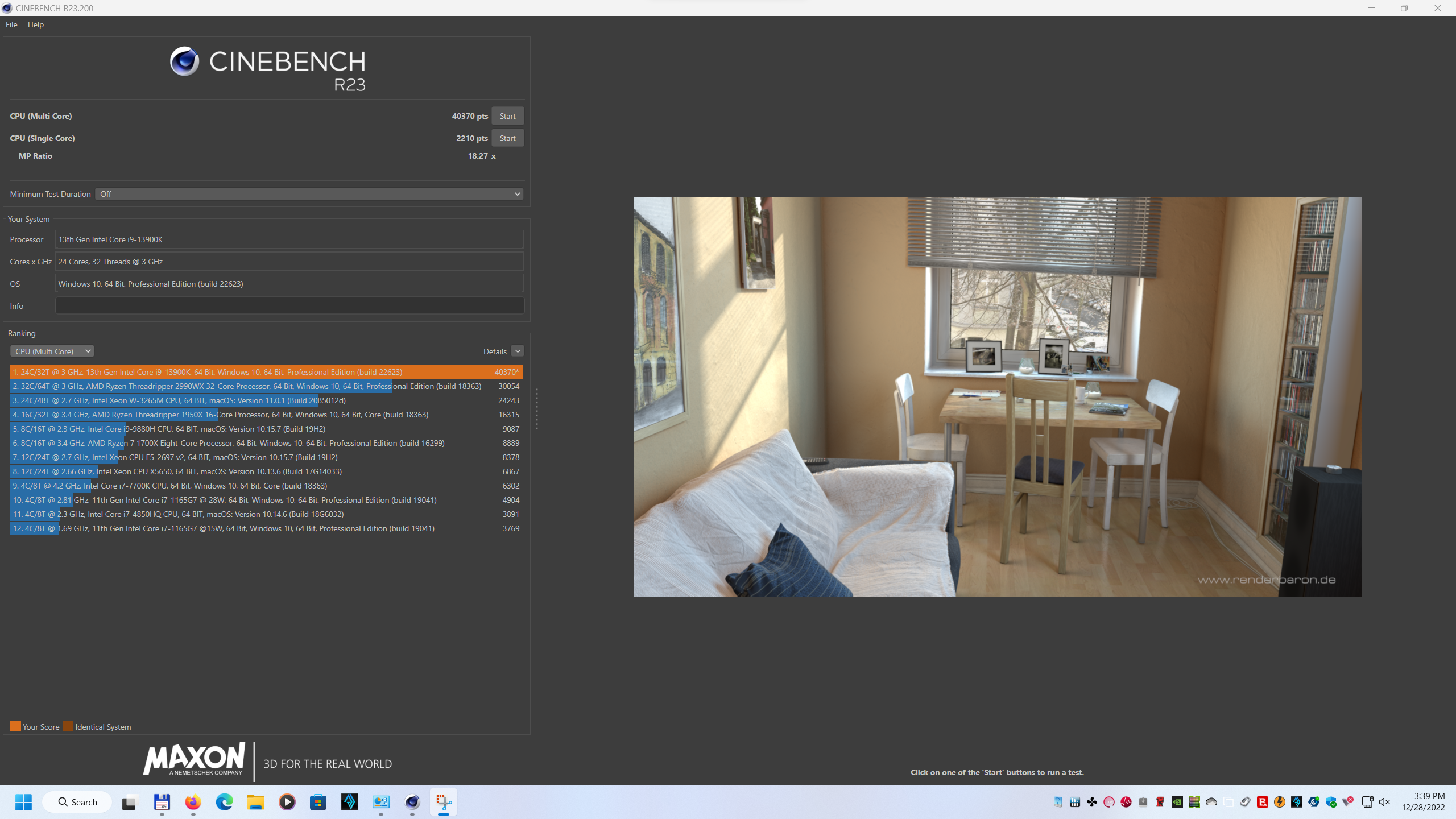The image size is (1456, 819).
Task: Click the Help menu item
Action: pos(37,24)
